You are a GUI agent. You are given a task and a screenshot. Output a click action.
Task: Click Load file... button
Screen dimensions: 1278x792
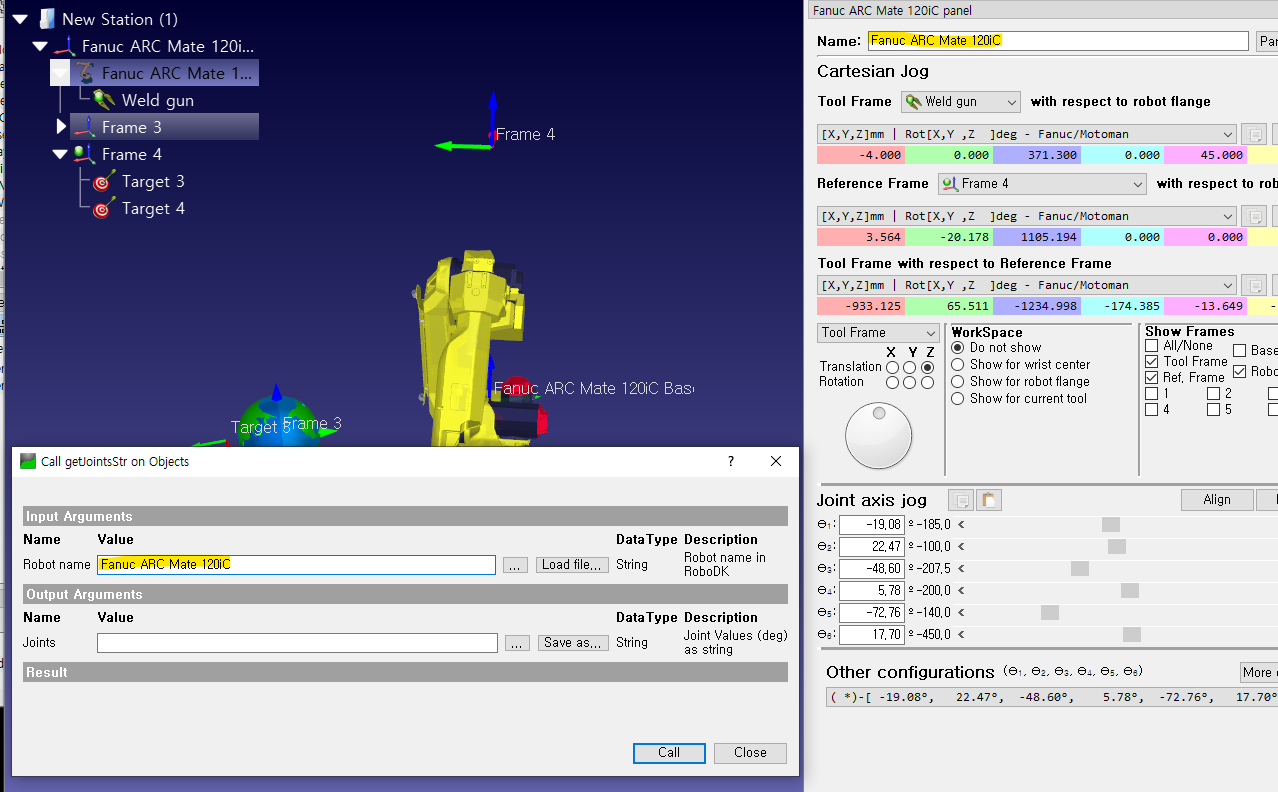572,565
